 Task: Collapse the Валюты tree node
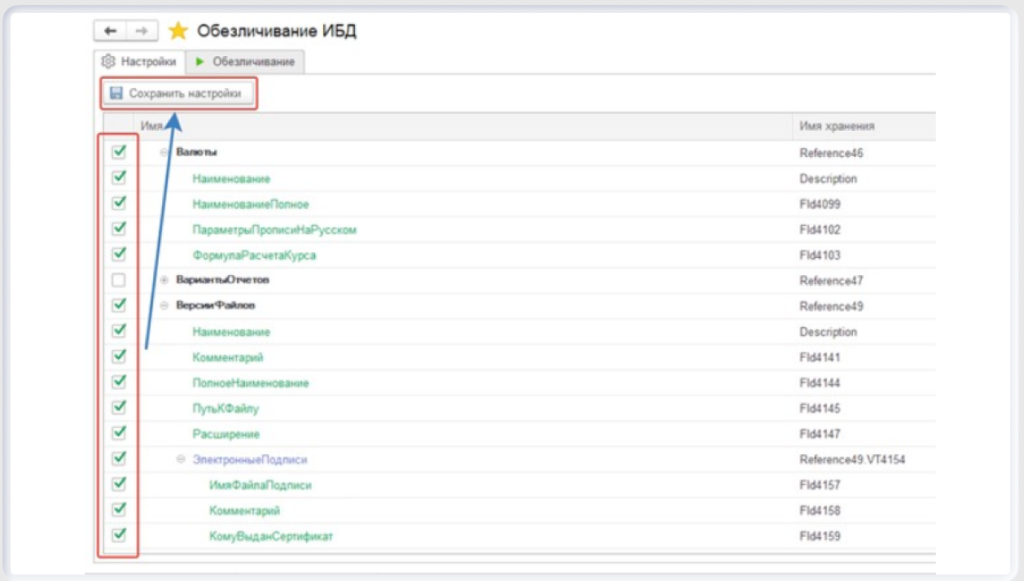(165, 153)
